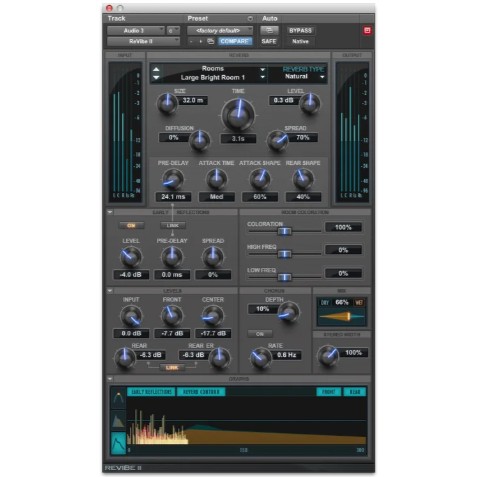Image resolution: width=477 pixels, height=477 pixels.
Task: Click the DRY mix button
Action: coord(325,303)
